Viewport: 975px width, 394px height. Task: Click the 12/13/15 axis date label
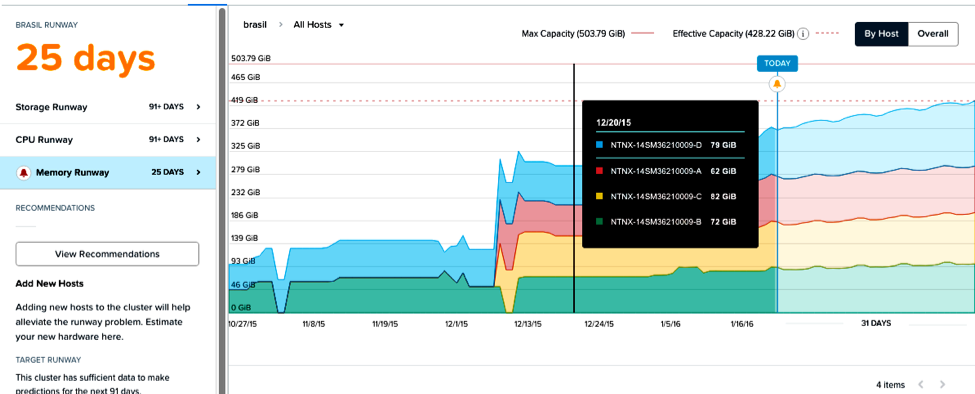(527, 324)
